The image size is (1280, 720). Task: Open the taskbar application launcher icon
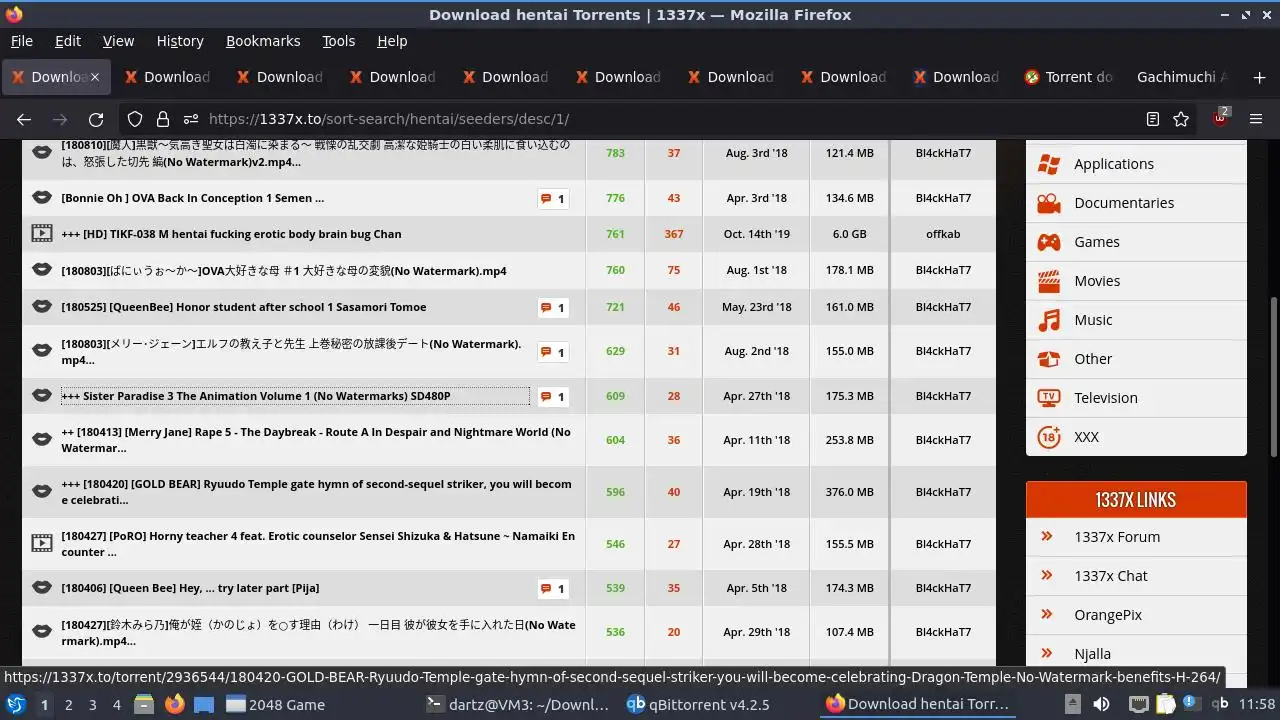pyautogui.click(x=16, y=705)
